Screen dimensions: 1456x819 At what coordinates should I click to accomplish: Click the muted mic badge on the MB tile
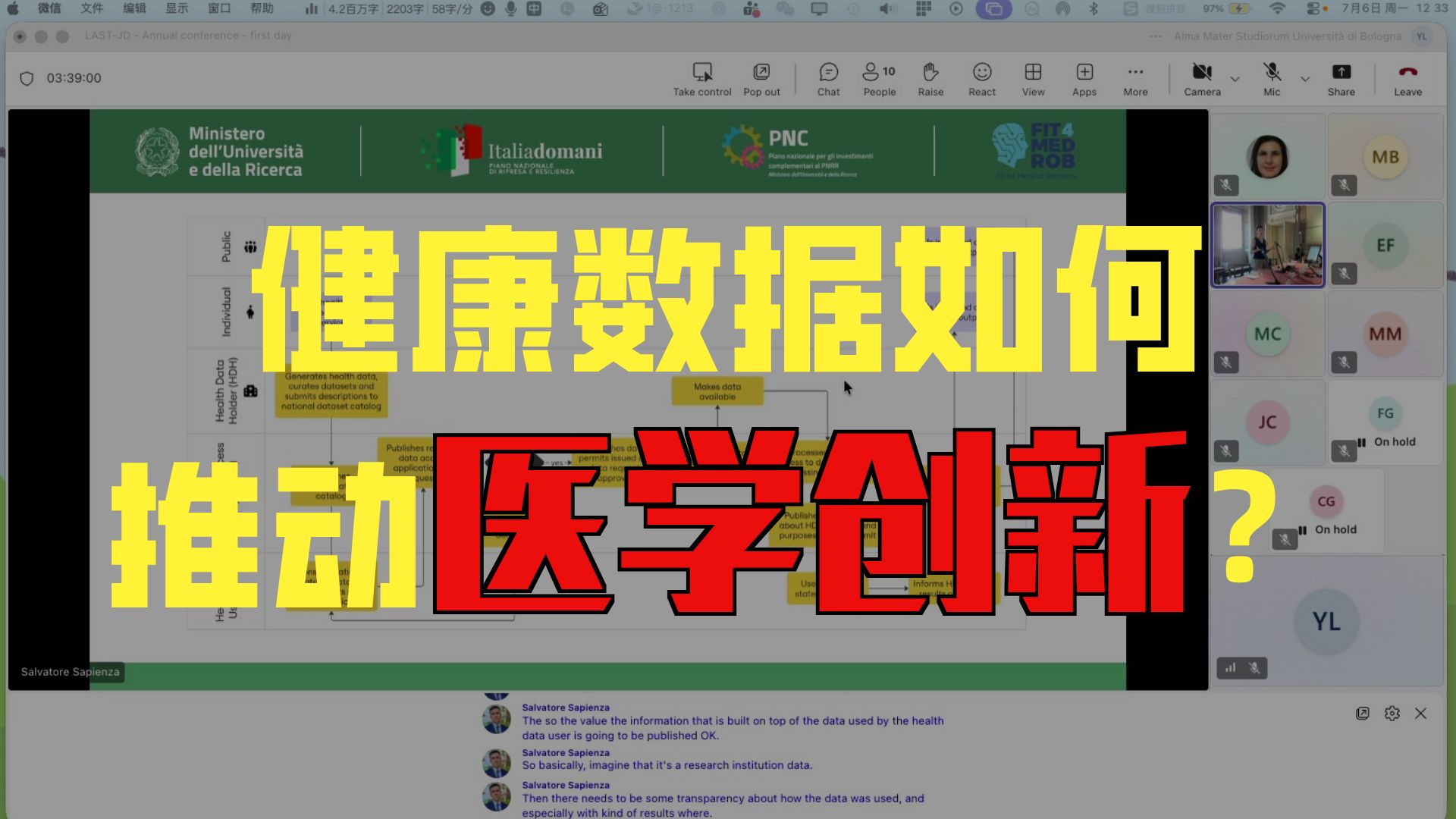tap(1343, 185)
